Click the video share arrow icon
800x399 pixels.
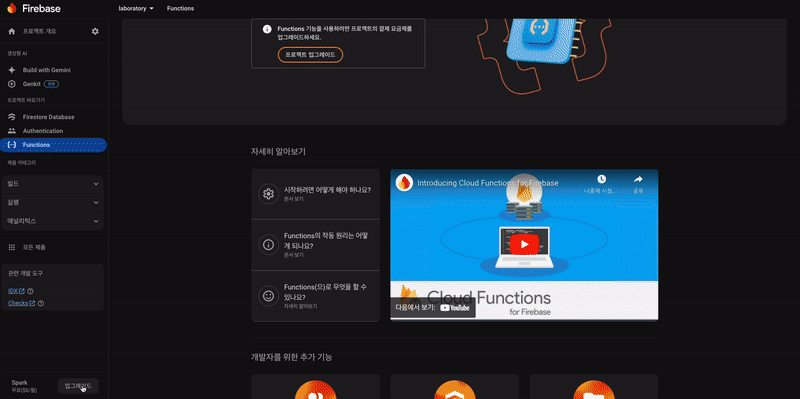click(x=638, y=179)
